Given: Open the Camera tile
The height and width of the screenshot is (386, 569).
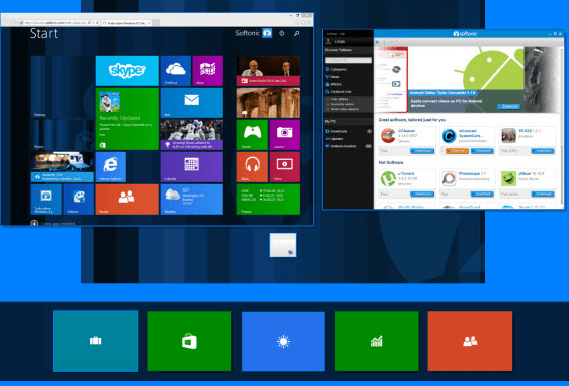Looking at the screenshot, I should coord(284,135).
